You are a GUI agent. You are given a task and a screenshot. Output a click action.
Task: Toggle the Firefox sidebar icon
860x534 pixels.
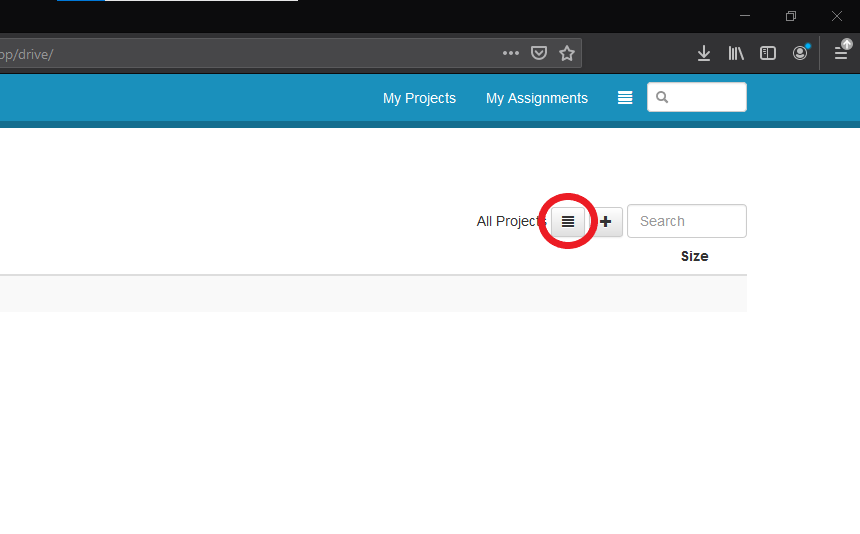768,53
